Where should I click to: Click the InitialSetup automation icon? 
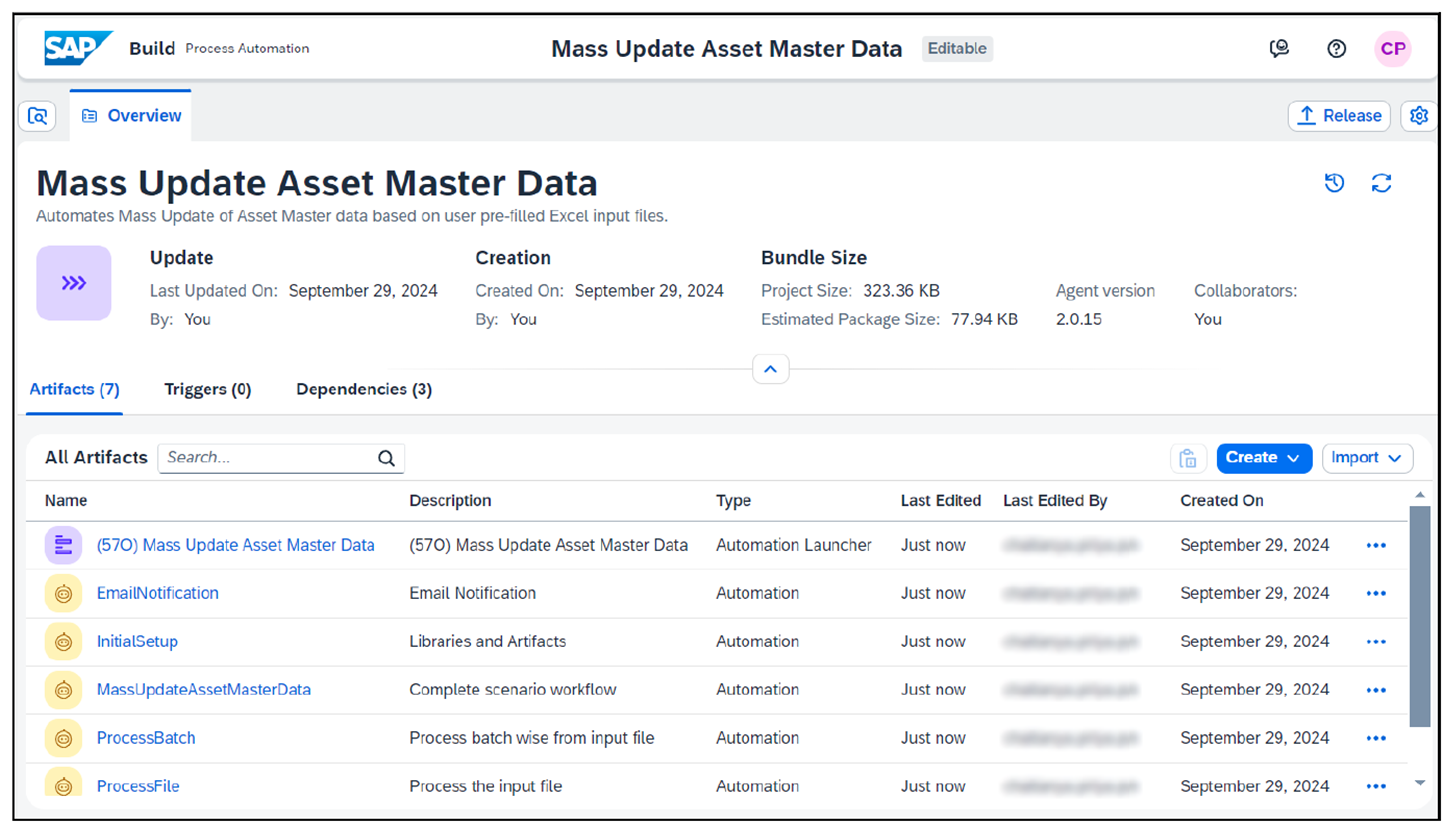(x=64, y=641)
